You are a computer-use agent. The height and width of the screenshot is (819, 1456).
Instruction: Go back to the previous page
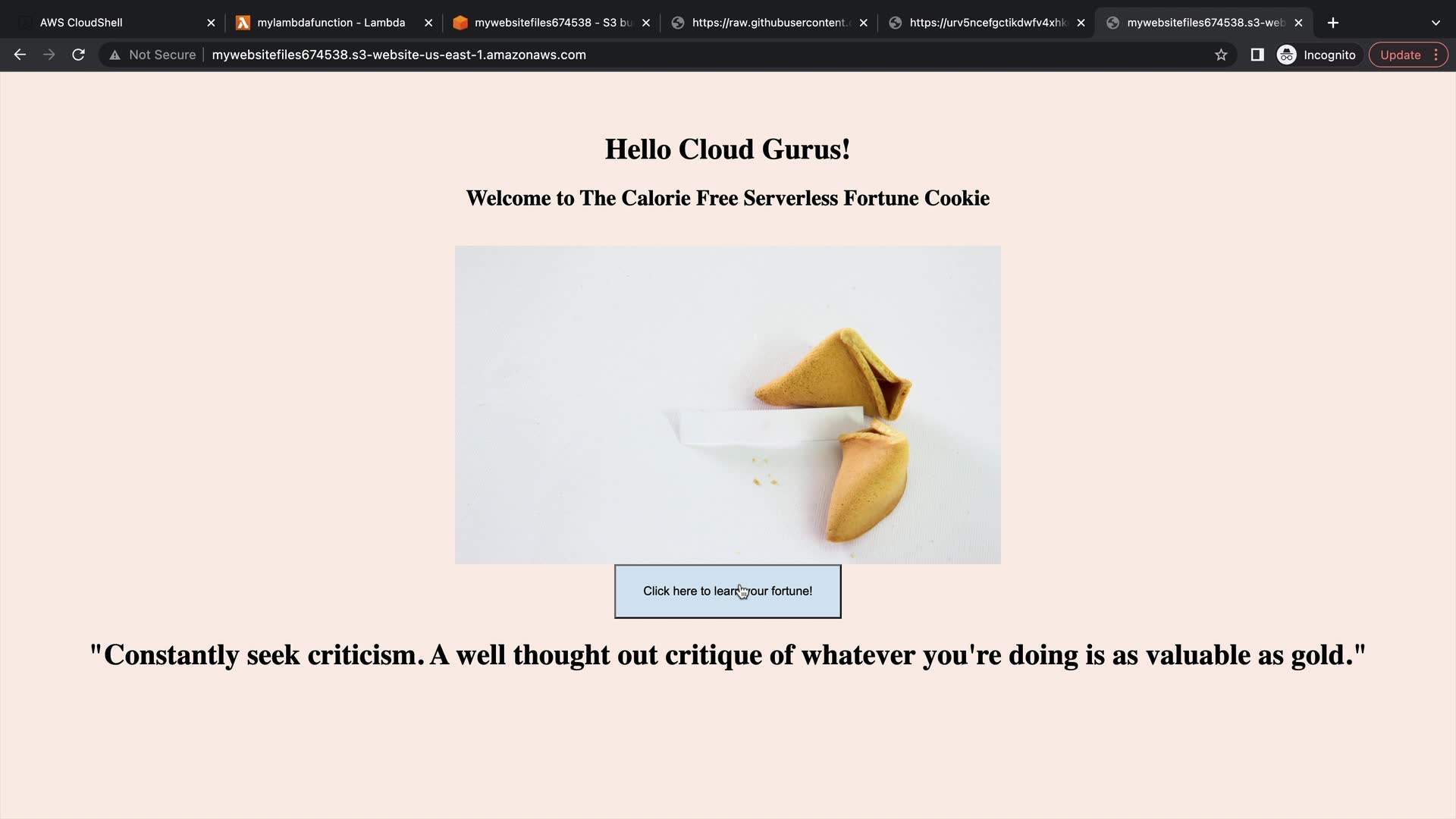coord(20,55)
